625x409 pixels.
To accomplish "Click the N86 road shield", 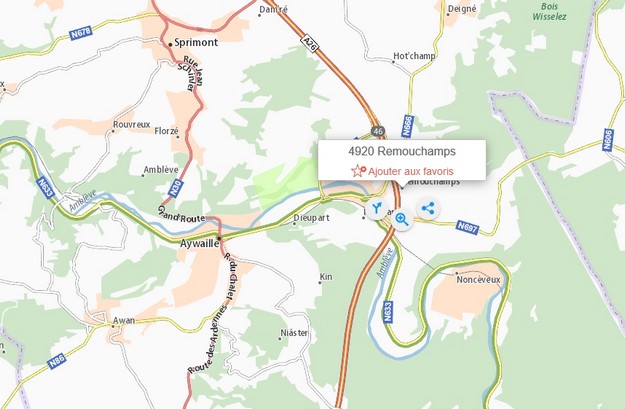I will pyautogui.click(x=56, y=361).
